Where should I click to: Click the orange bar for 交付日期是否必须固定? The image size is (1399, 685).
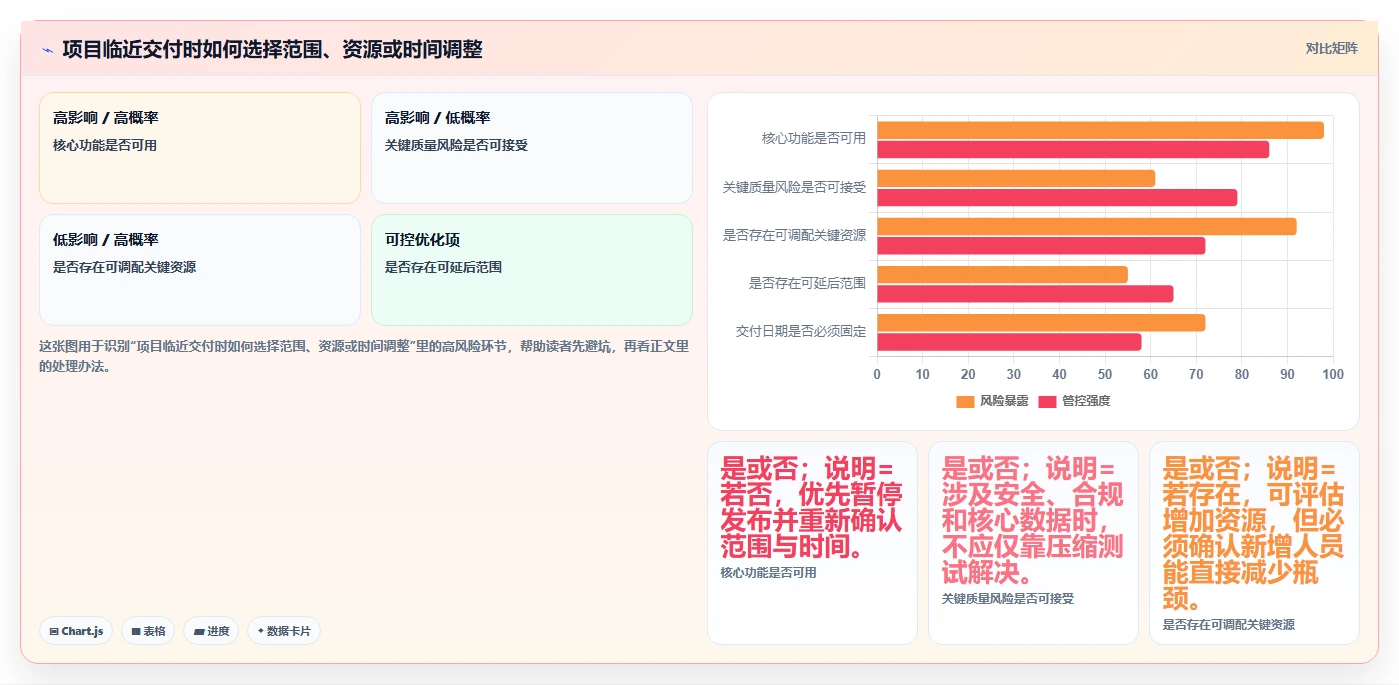pyautogui.click(x=1041, y=322)
